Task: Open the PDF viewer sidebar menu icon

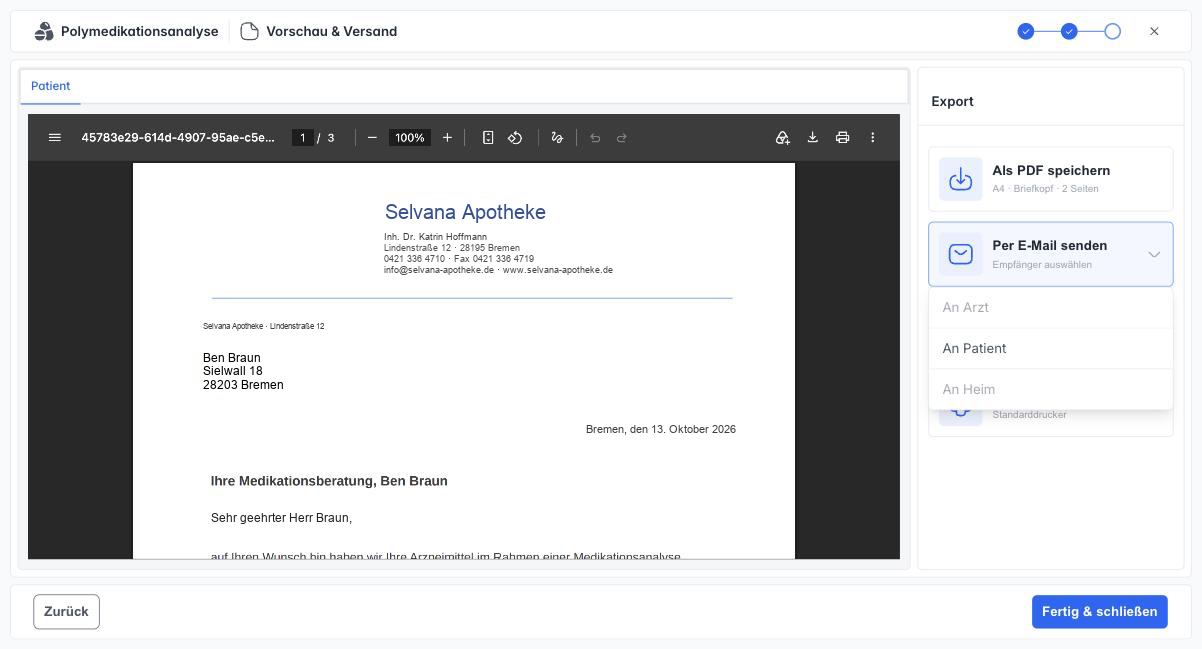Action: [x=55, y=138]
